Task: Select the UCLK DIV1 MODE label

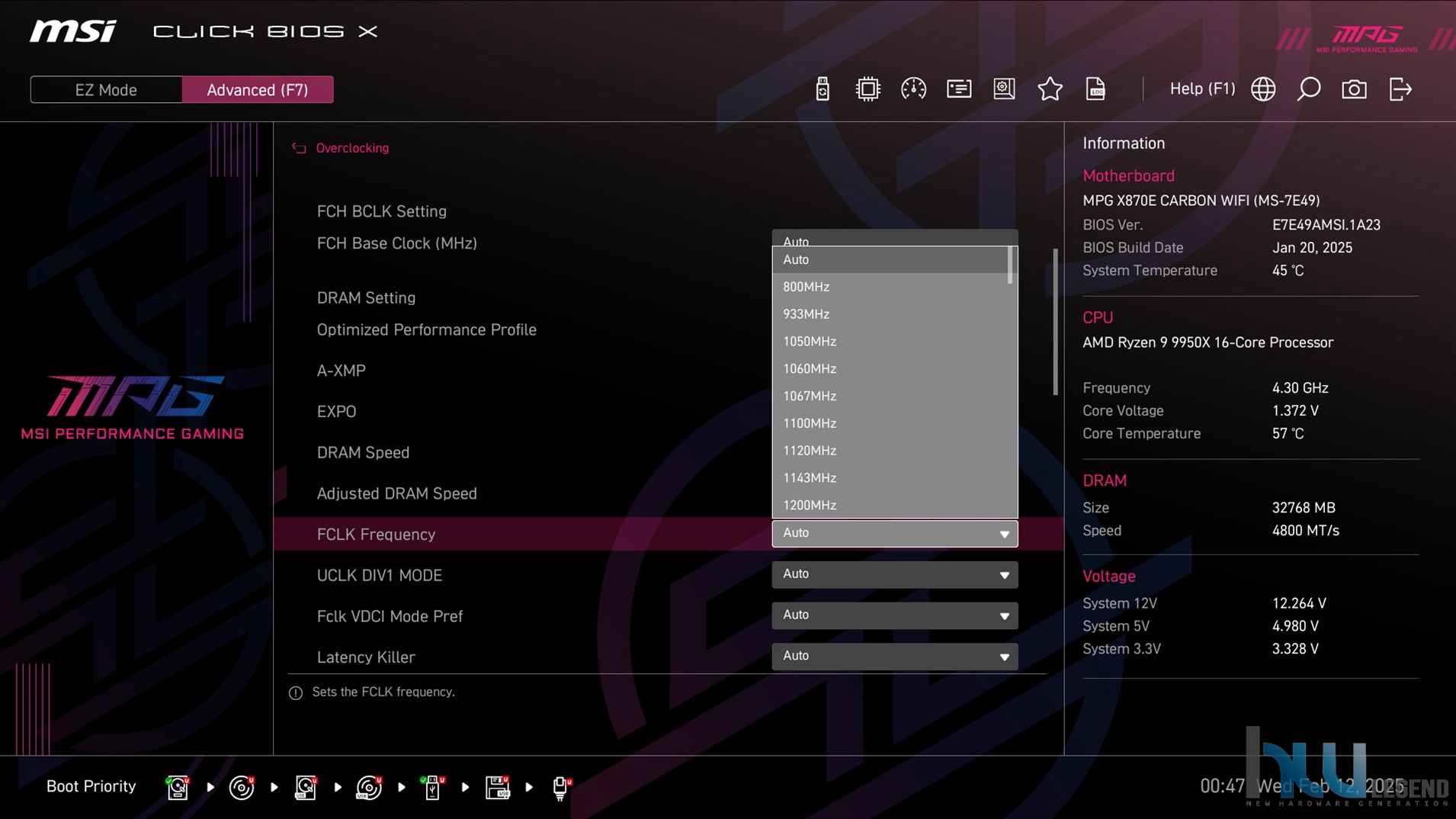Action: pos(379,576)
